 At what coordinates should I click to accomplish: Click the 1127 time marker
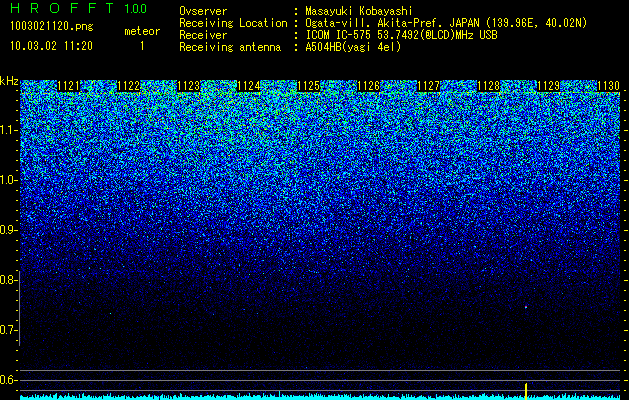(x=428, y=86)
